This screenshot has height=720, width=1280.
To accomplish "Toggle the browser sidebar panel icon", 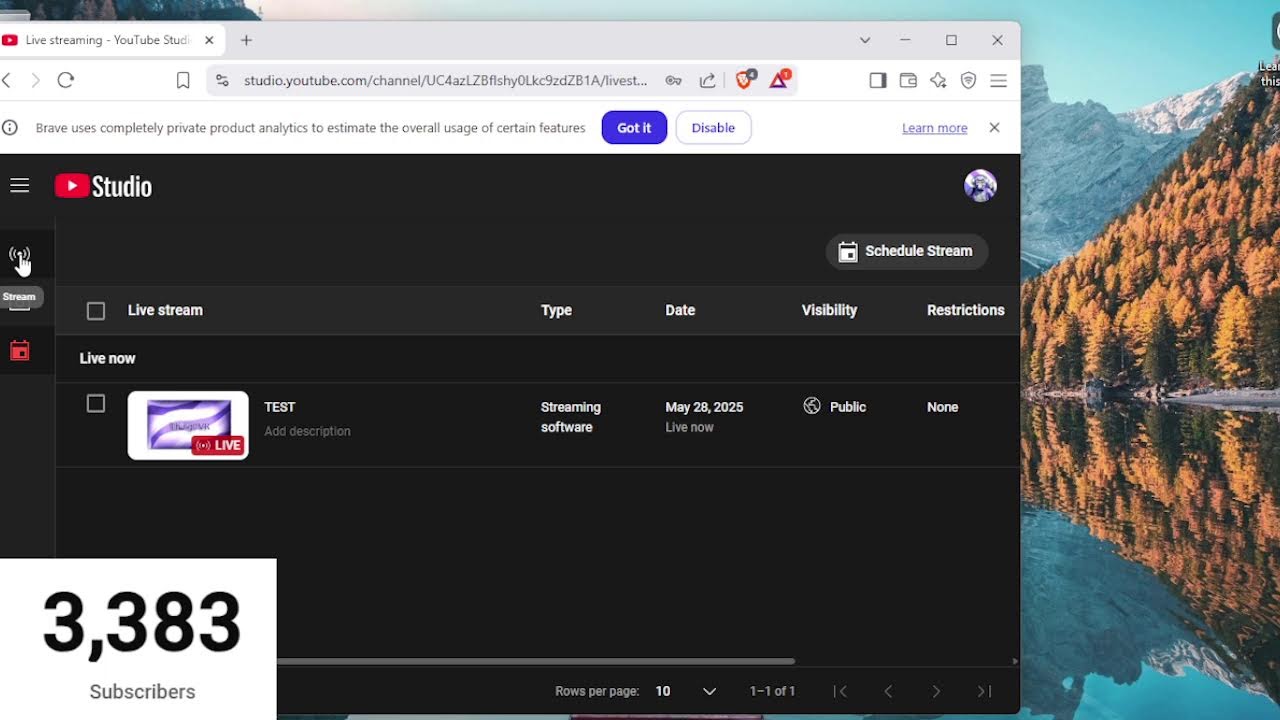I will pyautogui.click(x=878, y=80).
